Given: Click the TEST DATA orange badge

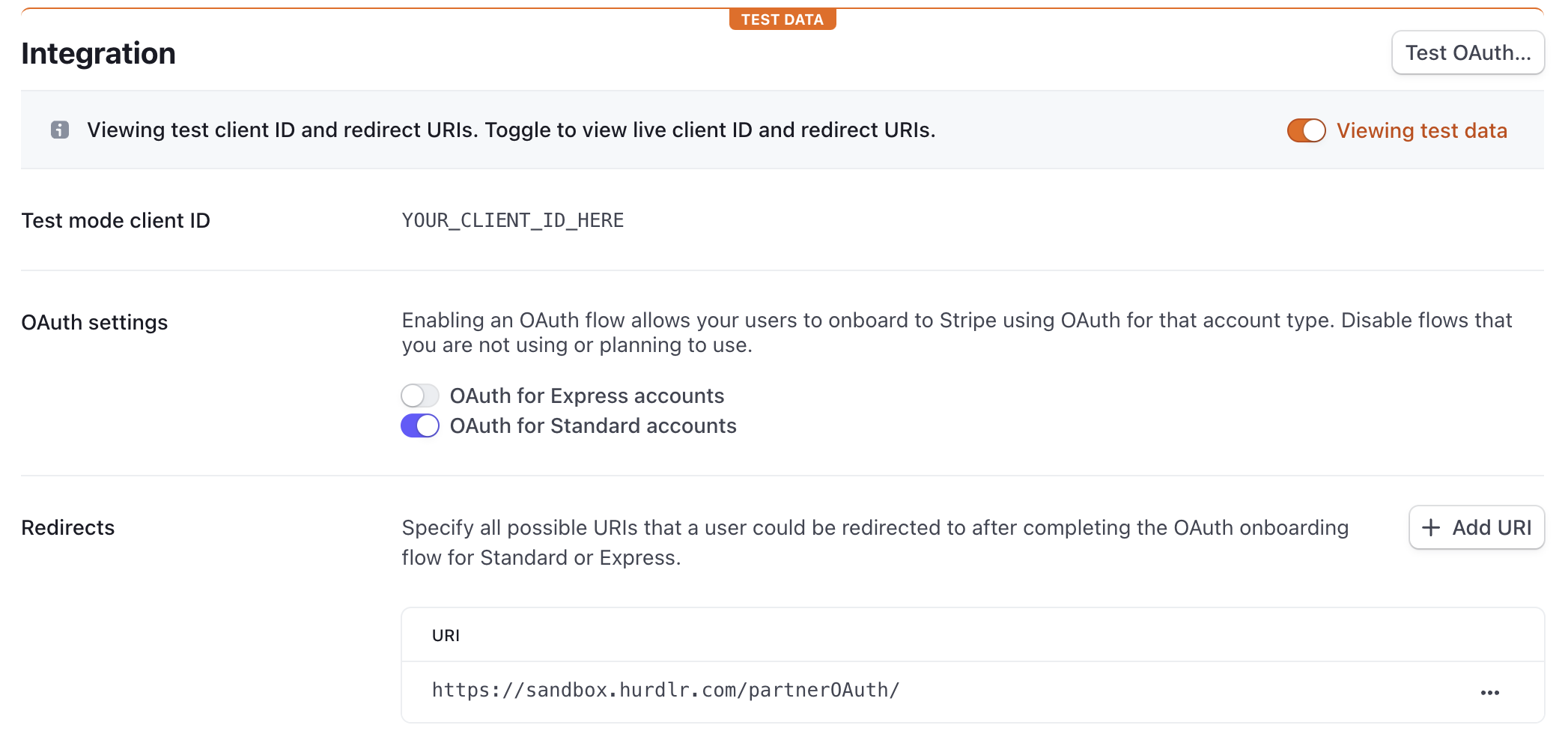Looking at the screenshot, I should 783,19.
